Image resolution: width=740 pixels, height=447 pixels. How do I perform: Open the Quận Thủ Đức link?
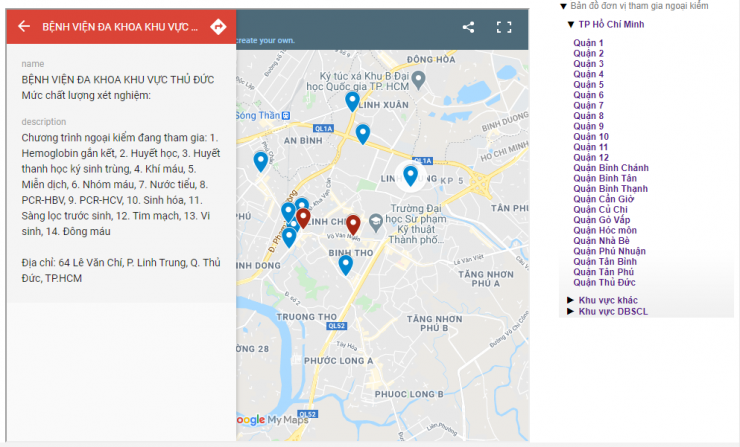601,282
